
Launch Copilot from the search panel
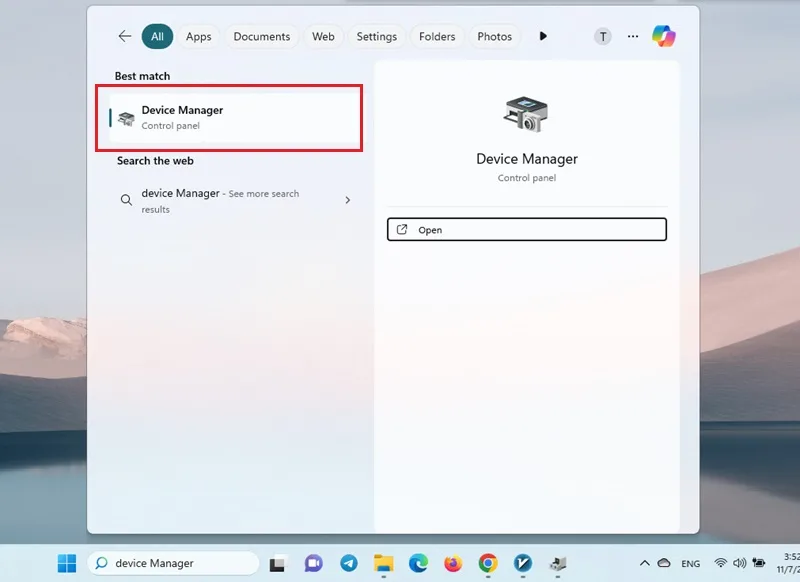pos(664,36)
